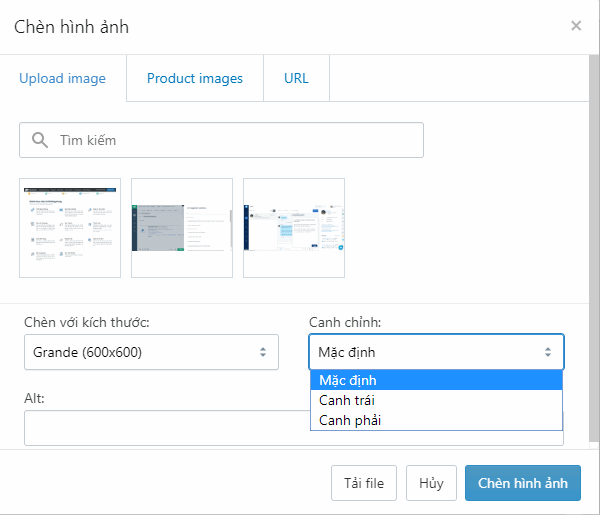This screenshot has width=600, height=515.
Task: Click the magnifying glass search icon
Action: click(40, 140)
